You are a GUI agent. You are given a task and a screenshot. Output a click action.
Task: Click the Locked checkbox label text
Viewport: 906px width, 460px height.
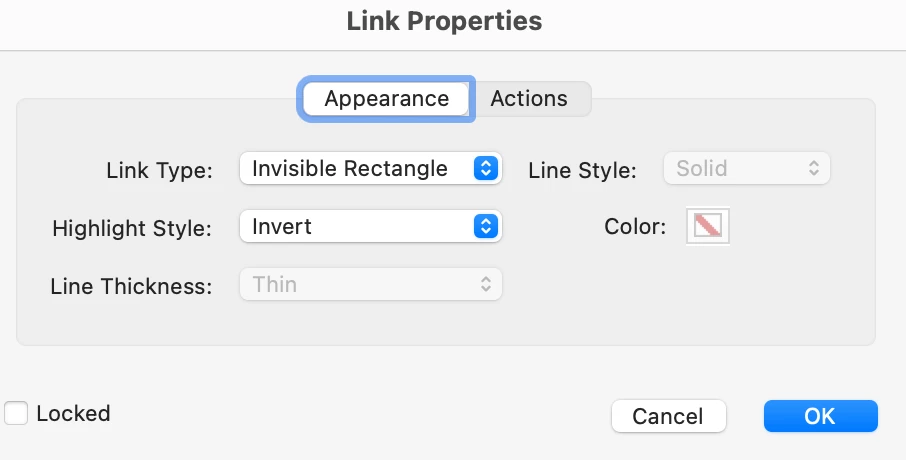point(73,413)
